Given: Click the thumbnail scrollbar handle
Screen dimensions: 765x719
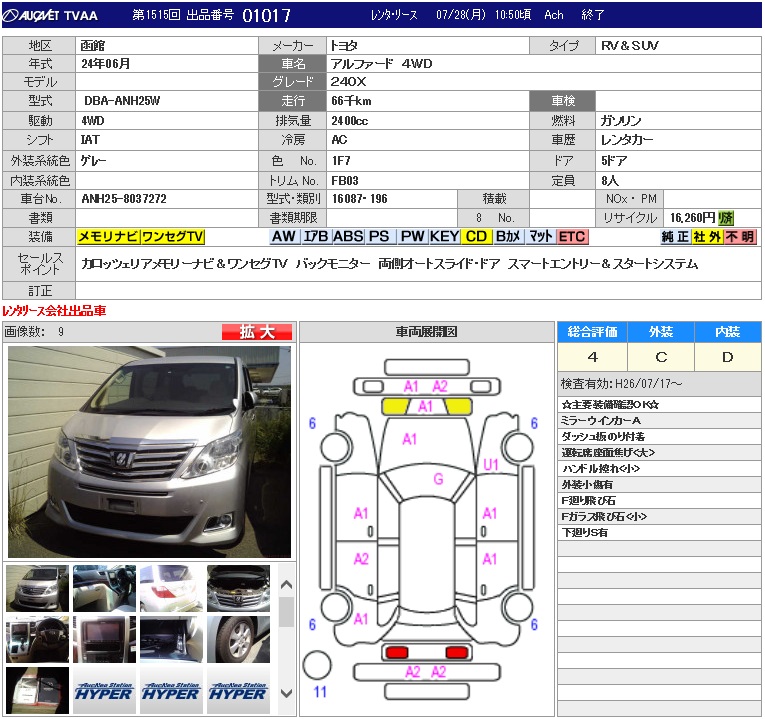Looking at the screenshot, I should [x=286, y=612].
